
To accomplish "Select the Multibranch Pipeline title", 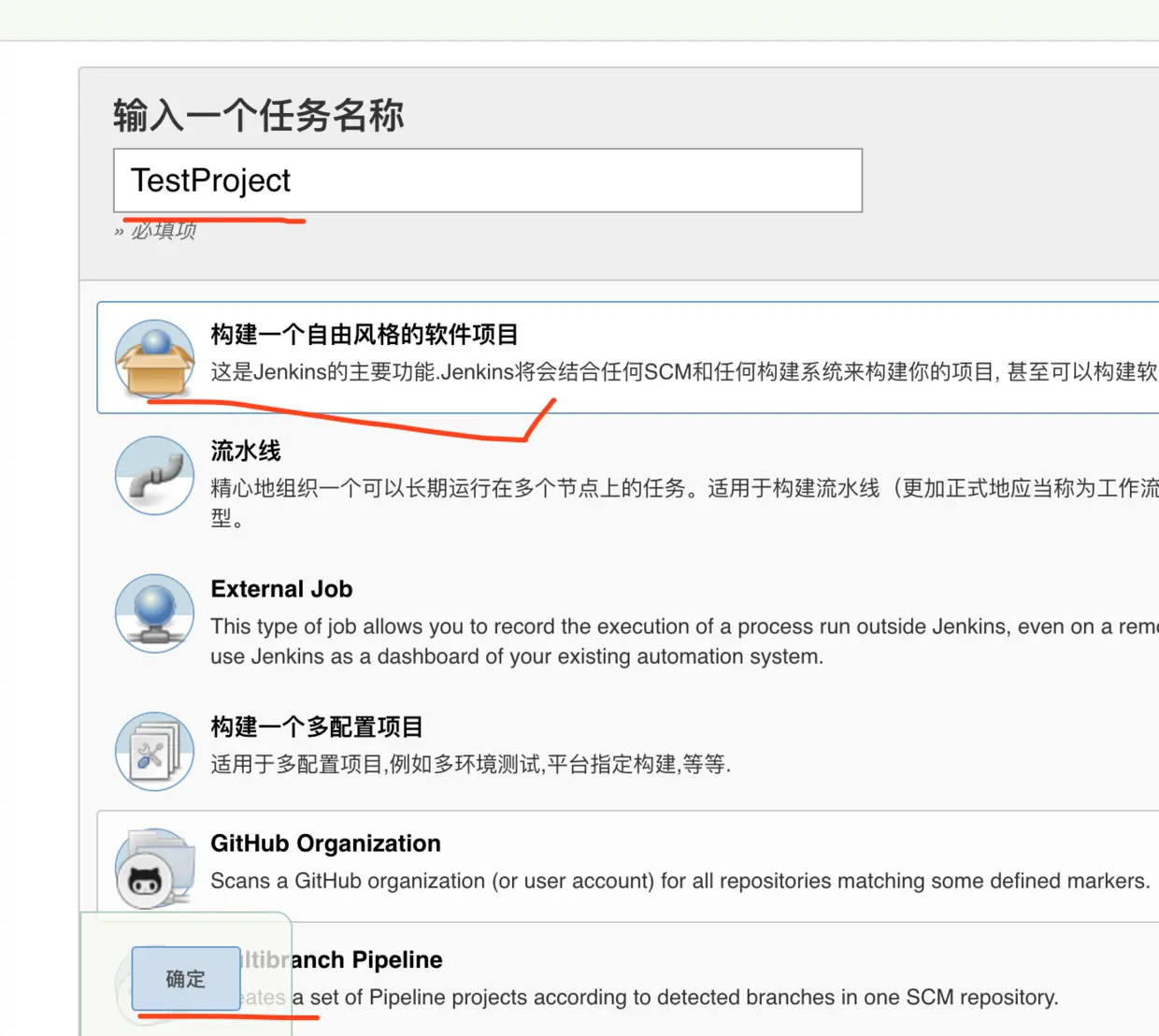I will point(343,959).
